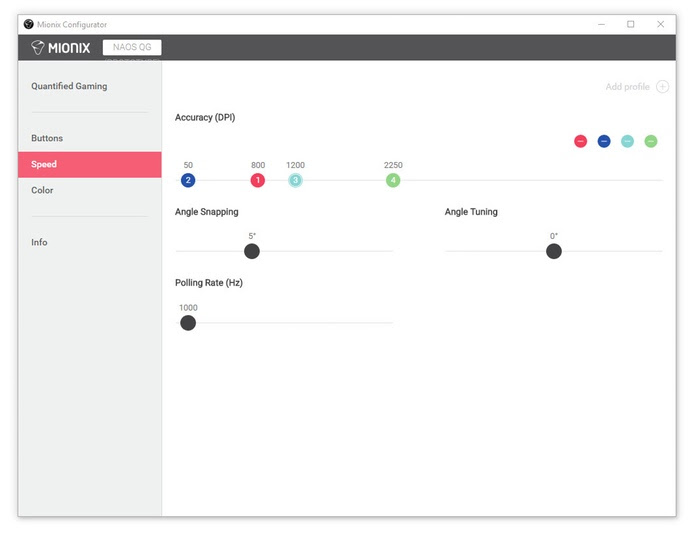The height and width of the screenshot is (539, 700).
Task: Open the Quantified Gaming section
Action: tap(69, 86)
